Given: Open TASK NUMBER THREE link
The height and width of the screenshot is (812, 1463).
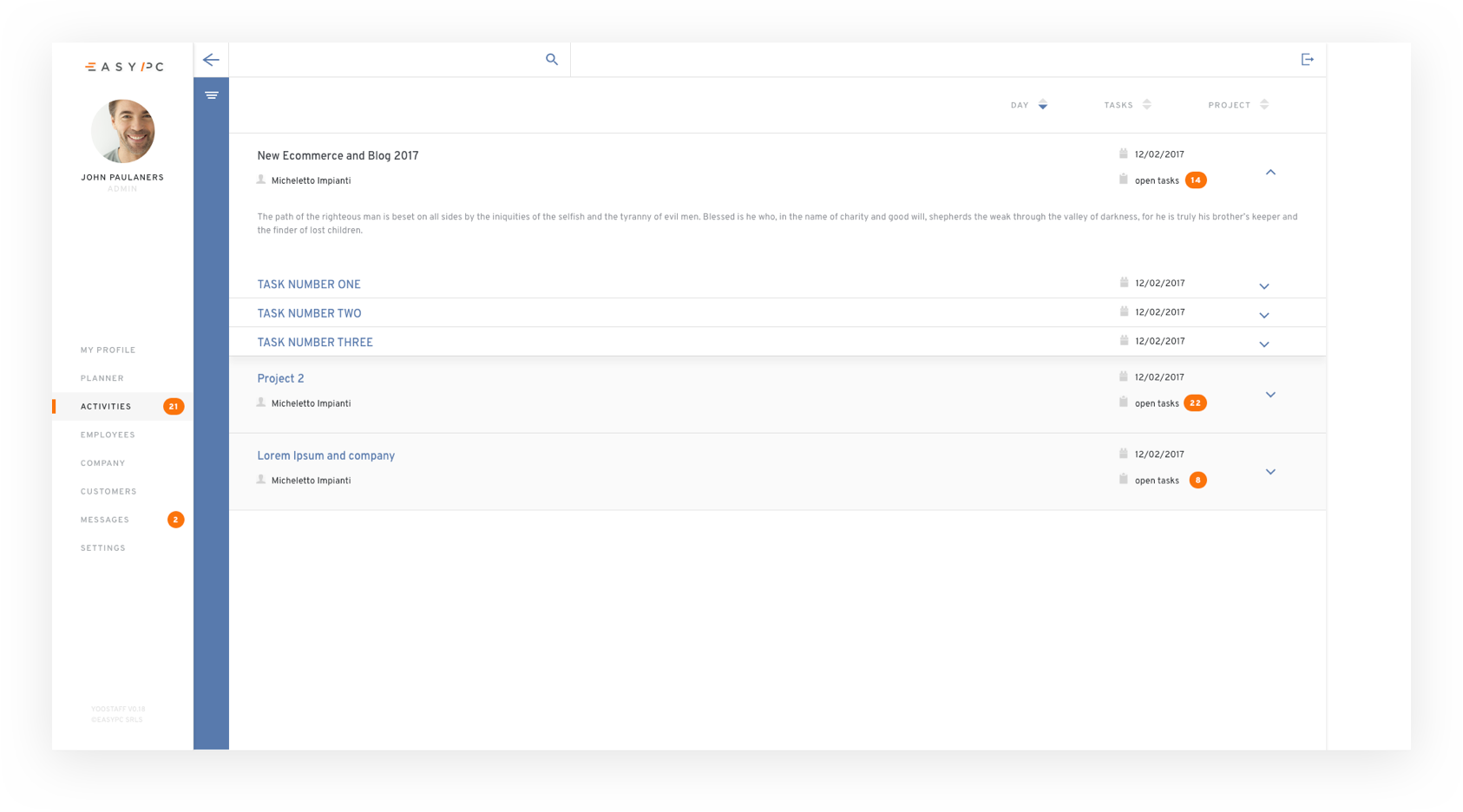Looking at the screenshot, I should click(315, 343).
